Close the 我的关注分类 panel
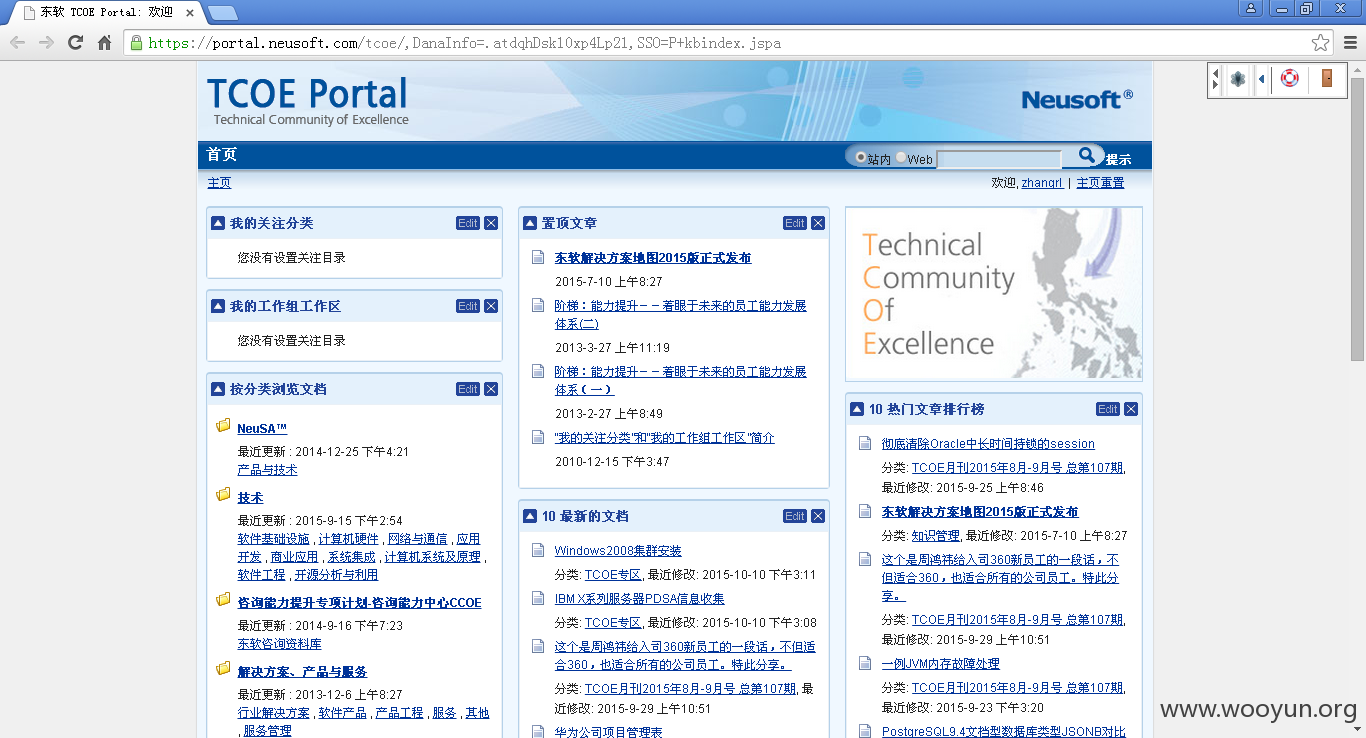 [491, 223]
